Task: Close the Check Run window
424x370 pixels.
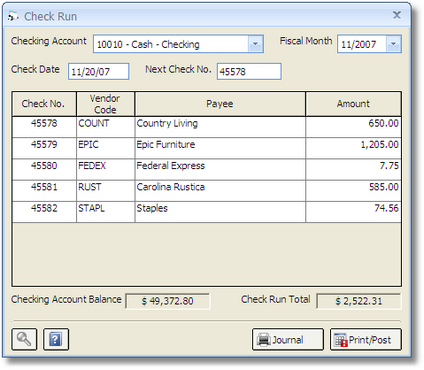Action: click(397, 15)
